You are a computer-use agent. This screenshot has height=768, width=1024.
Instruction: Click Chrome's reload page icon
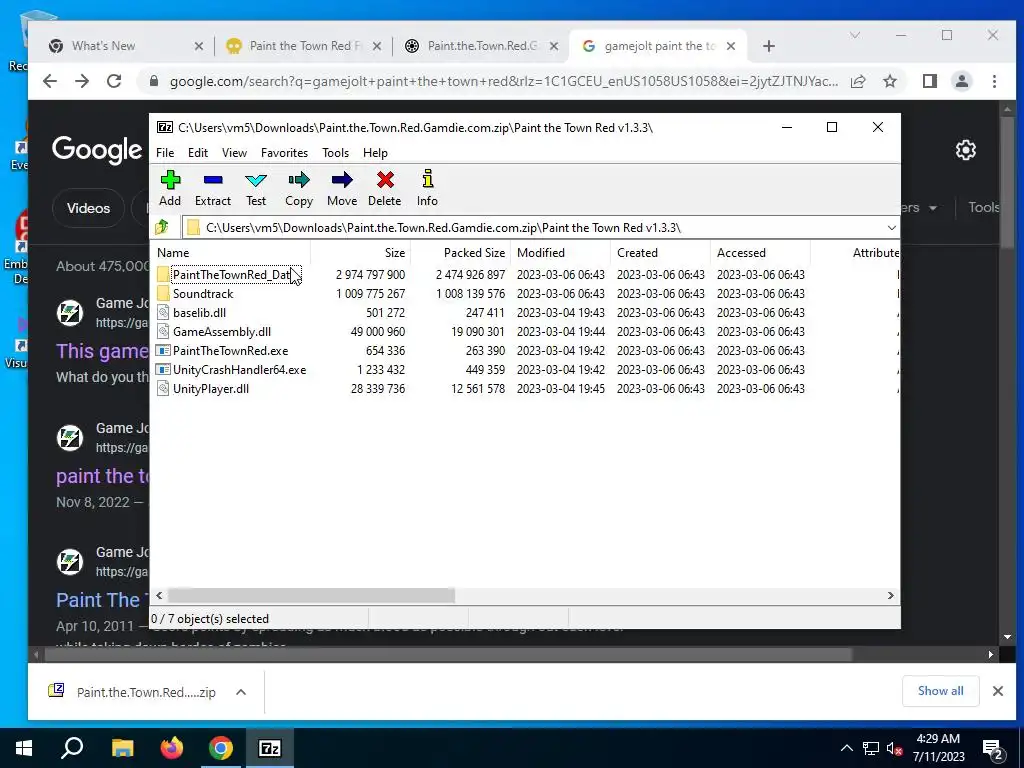pos(114,81)
